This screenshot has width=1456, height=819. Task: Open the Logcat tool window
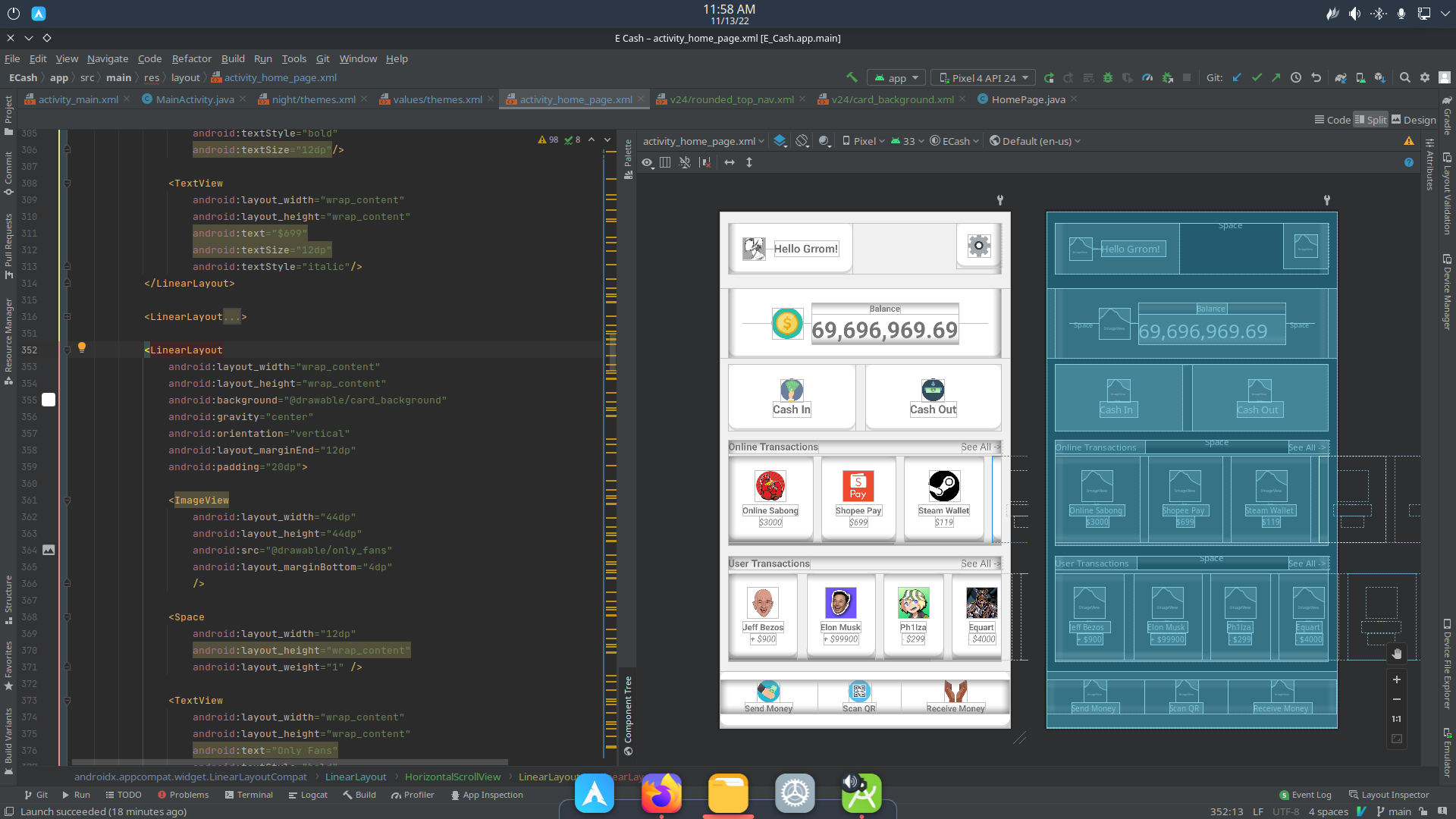pos(308,795)
